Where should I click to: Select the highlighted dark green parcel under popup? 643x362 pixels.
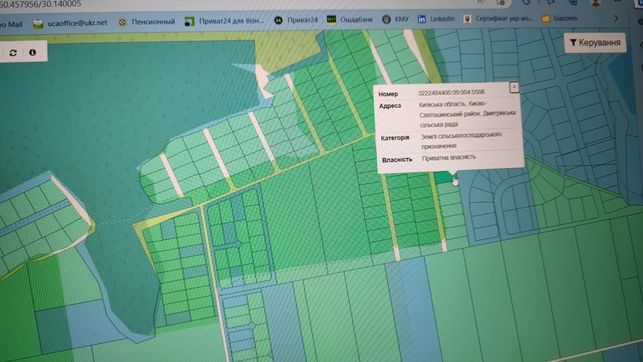[443, 178]
